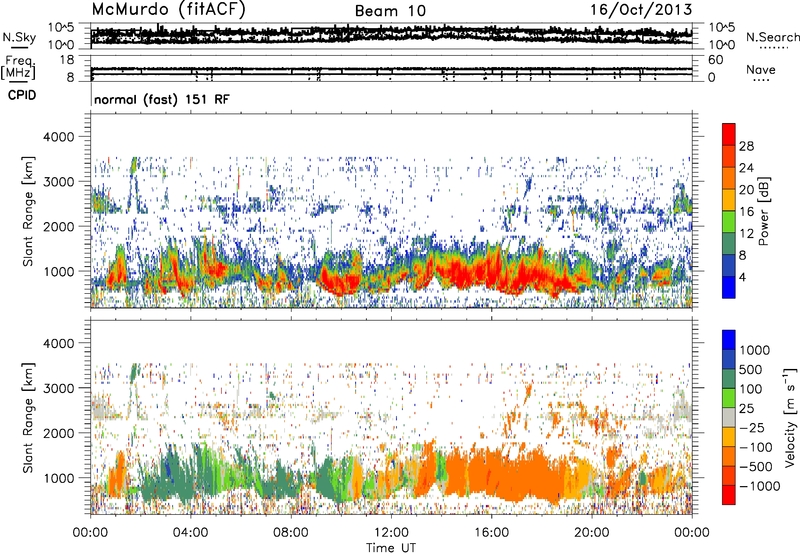Click the "500" tick on Velocity colorbar
The width and height of the screenshot is (800, 554).
tap(751, 370)
